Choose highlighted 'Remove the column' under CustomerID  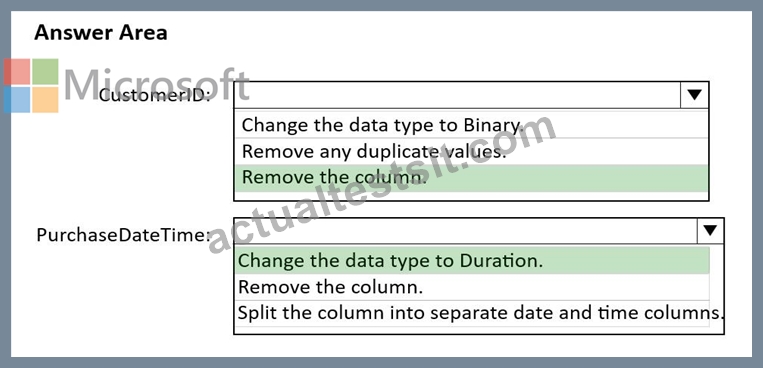coord(471,178)
